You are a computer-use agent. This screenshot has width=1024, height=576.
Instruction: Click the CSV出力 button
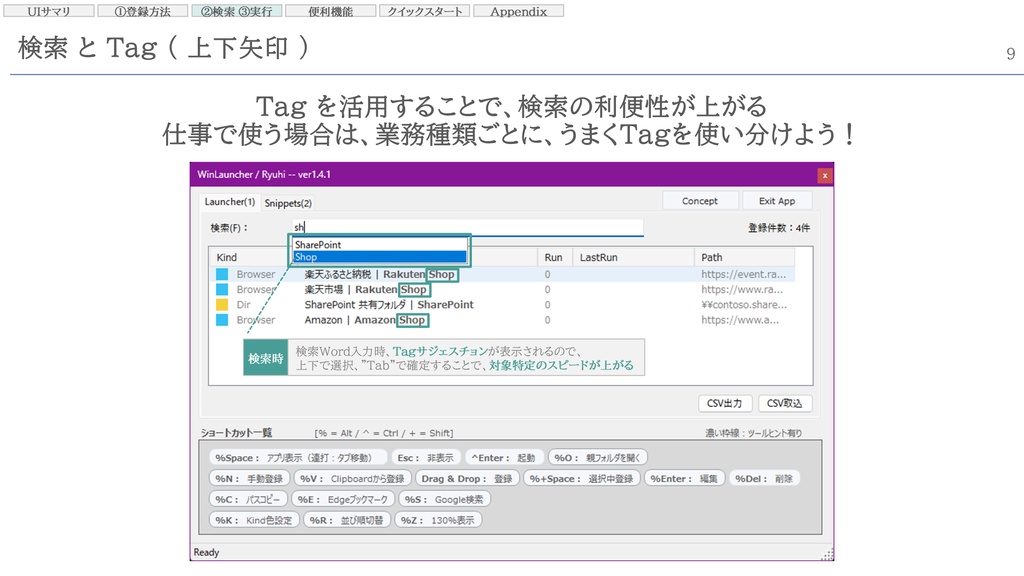725,403
